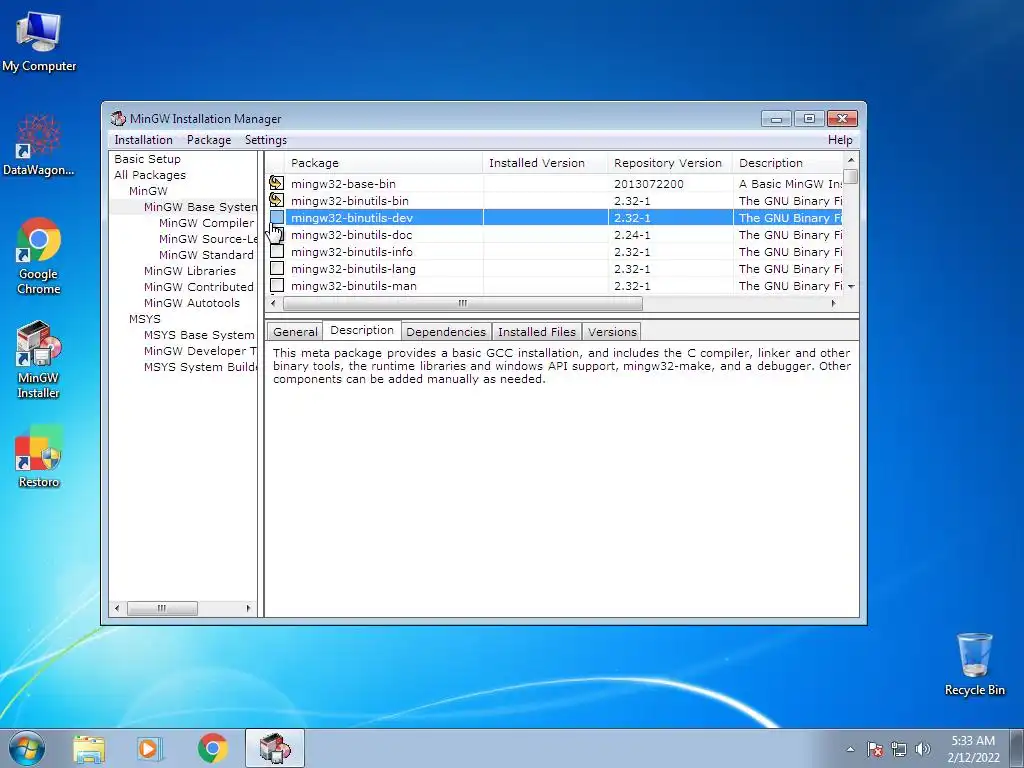This screenshot has width=1024, height=768.
Task: Open the Package menu
Action: click(209, 140)
